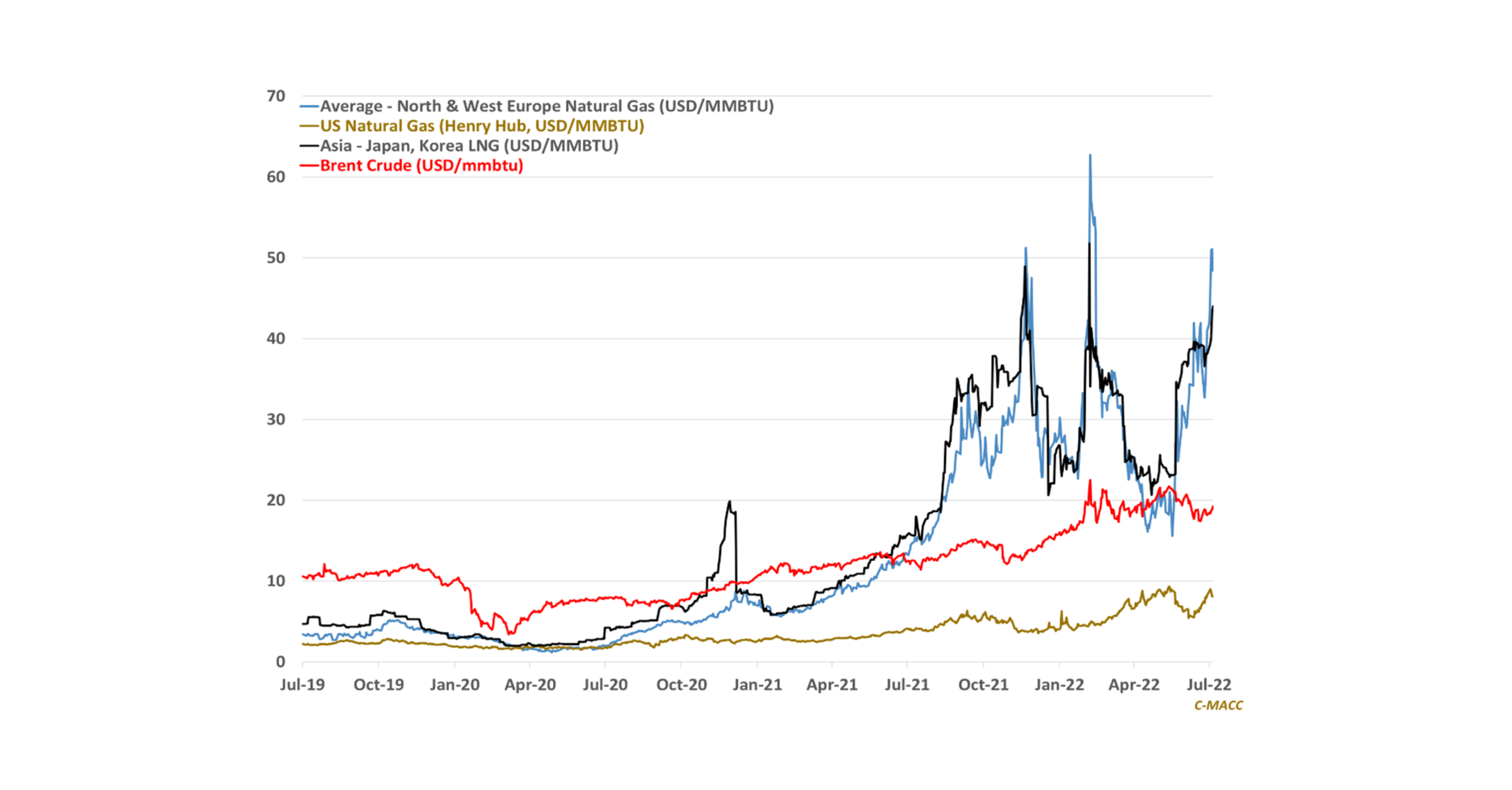Click the Brent Crude legend label
The image size is (1512, 790).
click(x=421, y=165)
